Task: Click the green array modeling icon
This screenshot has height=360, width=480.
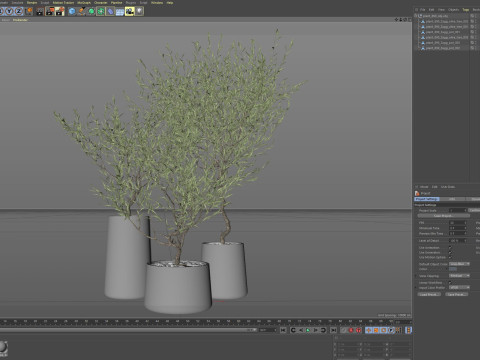Action: 101,11
